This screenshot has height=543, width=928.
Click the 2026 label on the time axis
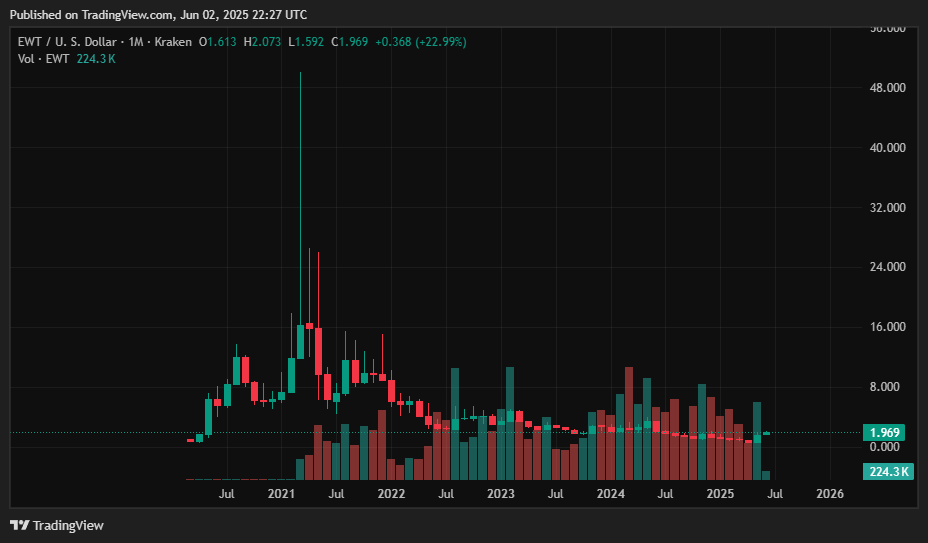(829, 494)
